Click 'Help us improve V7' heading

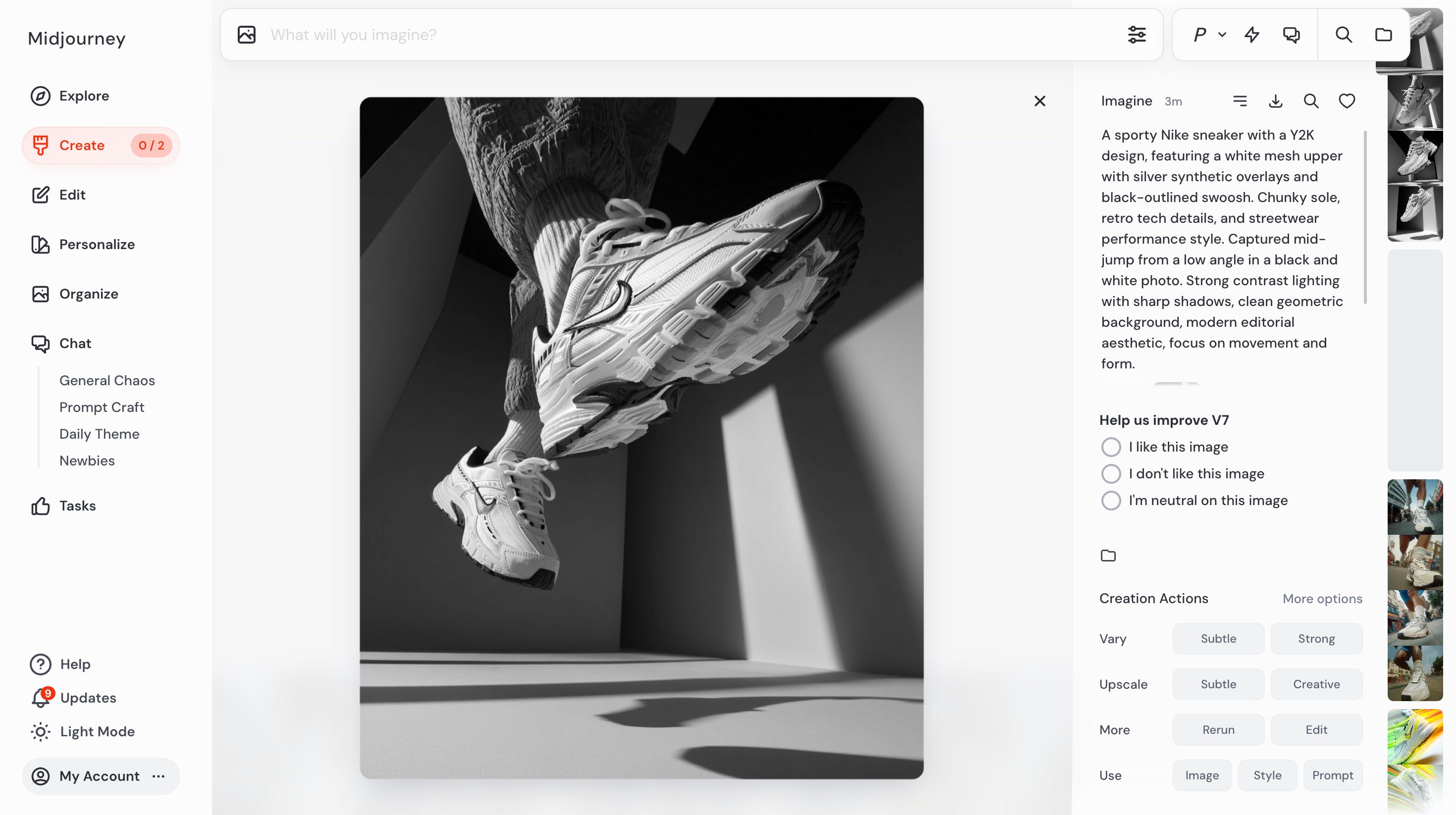click(1164, 420)
